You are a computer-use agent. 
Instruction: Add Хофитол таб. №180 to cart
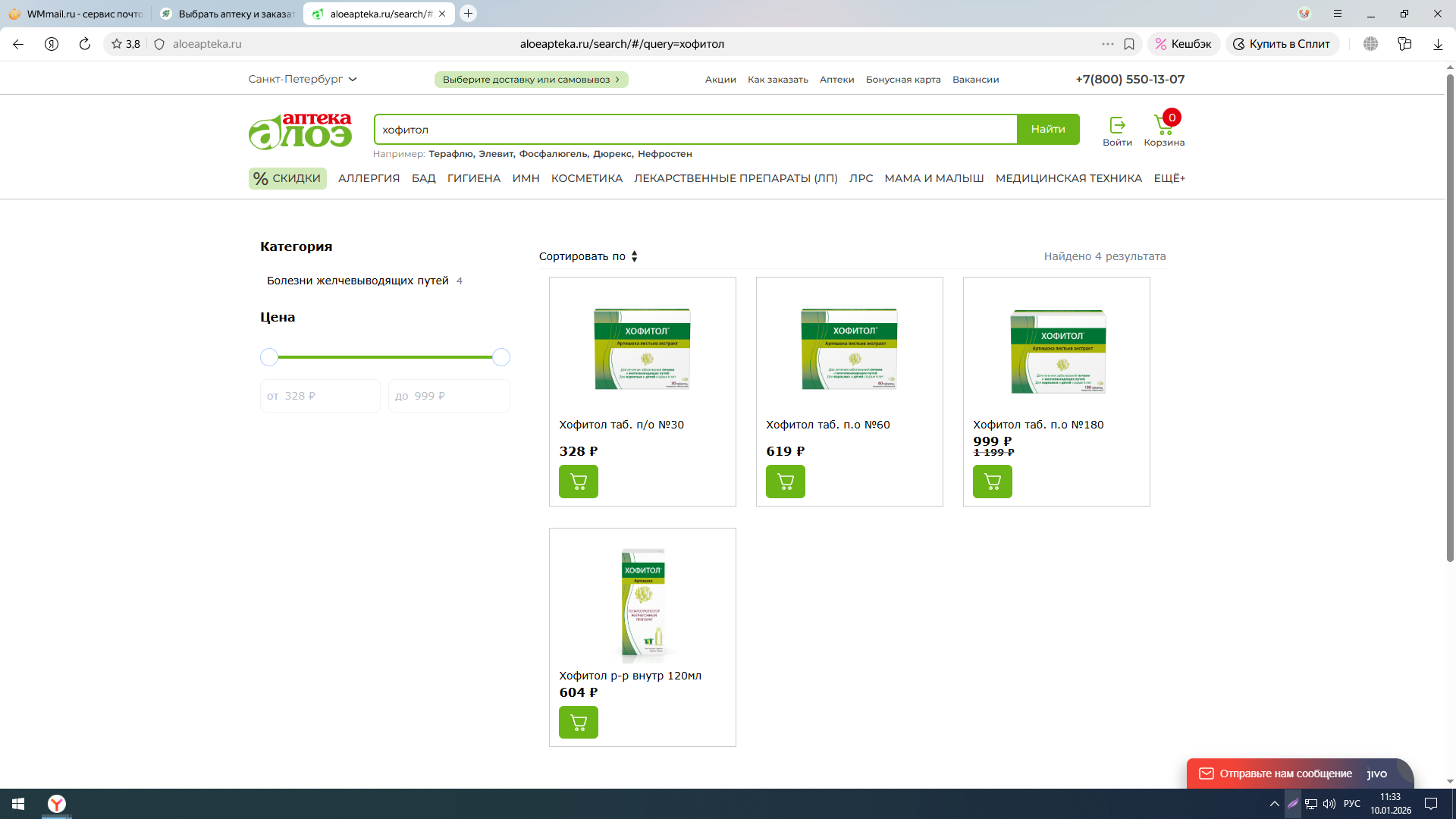[x=992, y=482]
